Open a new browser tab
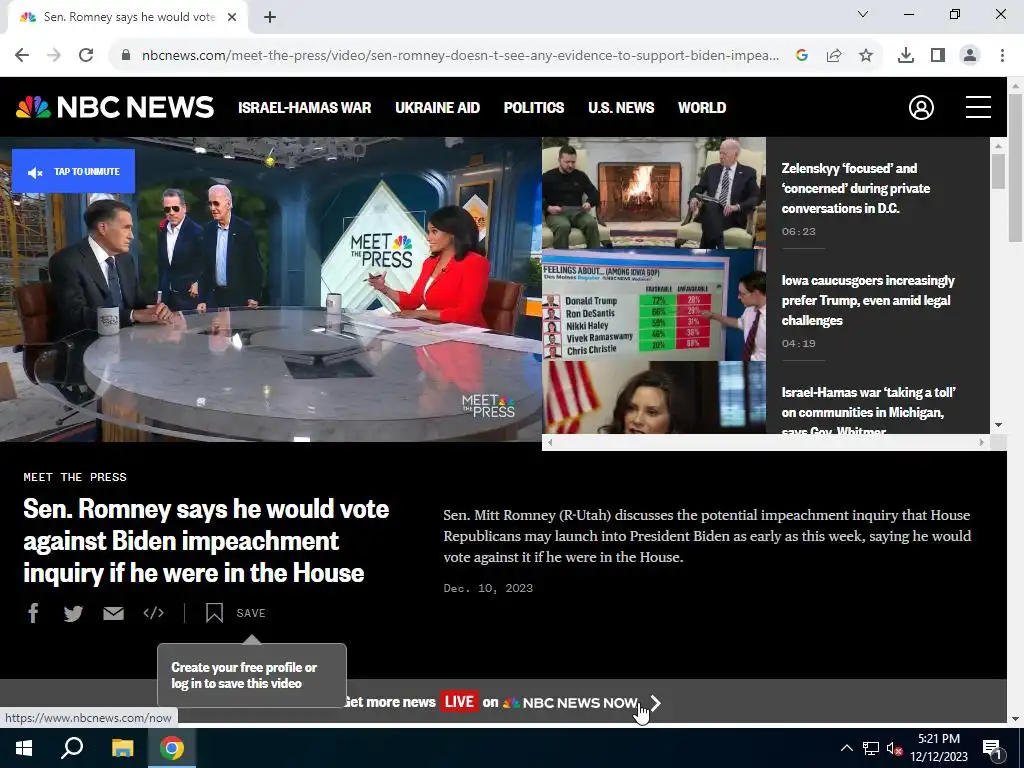This screenshot has height=768, width=1024. (x=270, y=17)
